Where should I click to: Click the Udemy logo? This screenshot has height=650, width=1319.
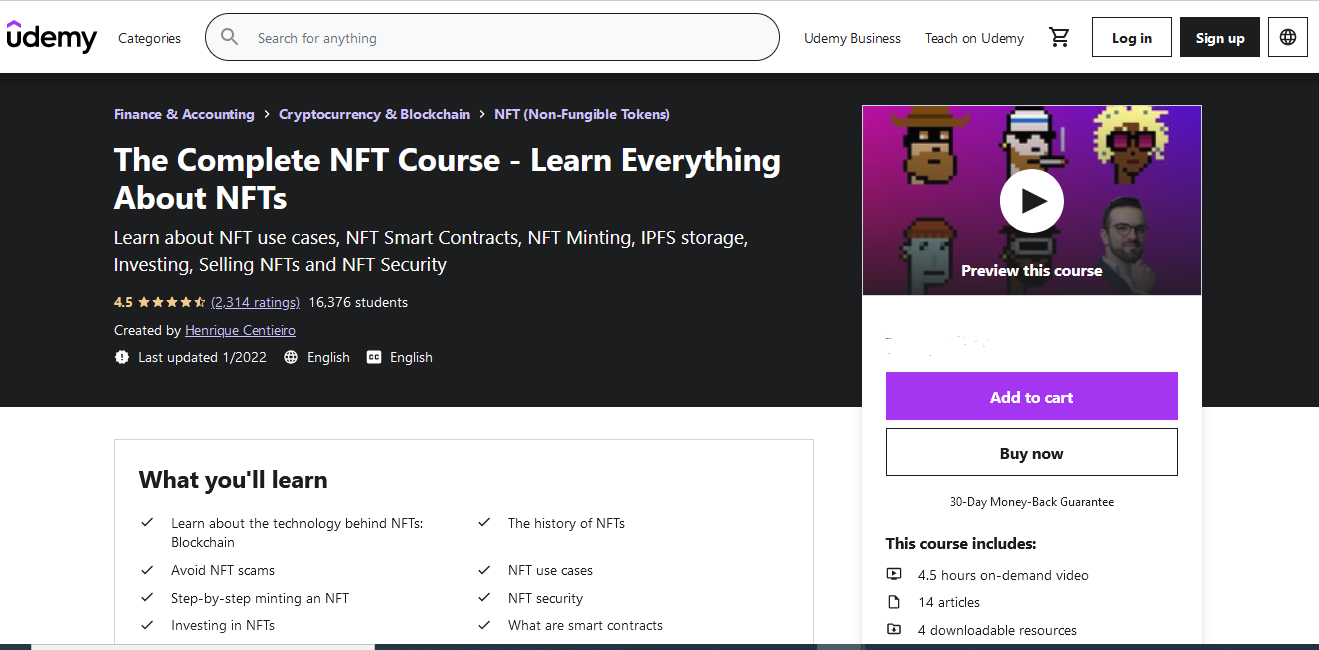coord(52,37)
